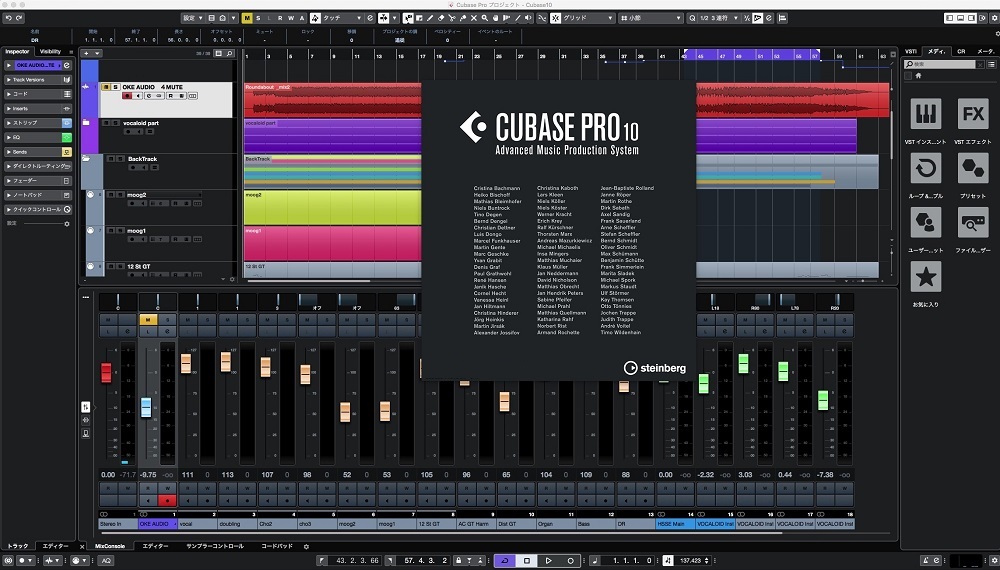Open the サンプラーコントロール lower tab
Image resolution: width=1000 pixels, height=570 pixels.
(215, 546)
